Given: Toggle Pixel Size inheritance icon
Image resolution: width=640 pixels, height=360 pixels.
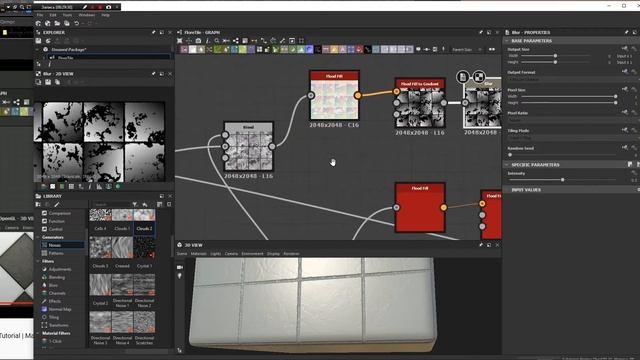Looking at the screenshot, I should coord(624,89).
